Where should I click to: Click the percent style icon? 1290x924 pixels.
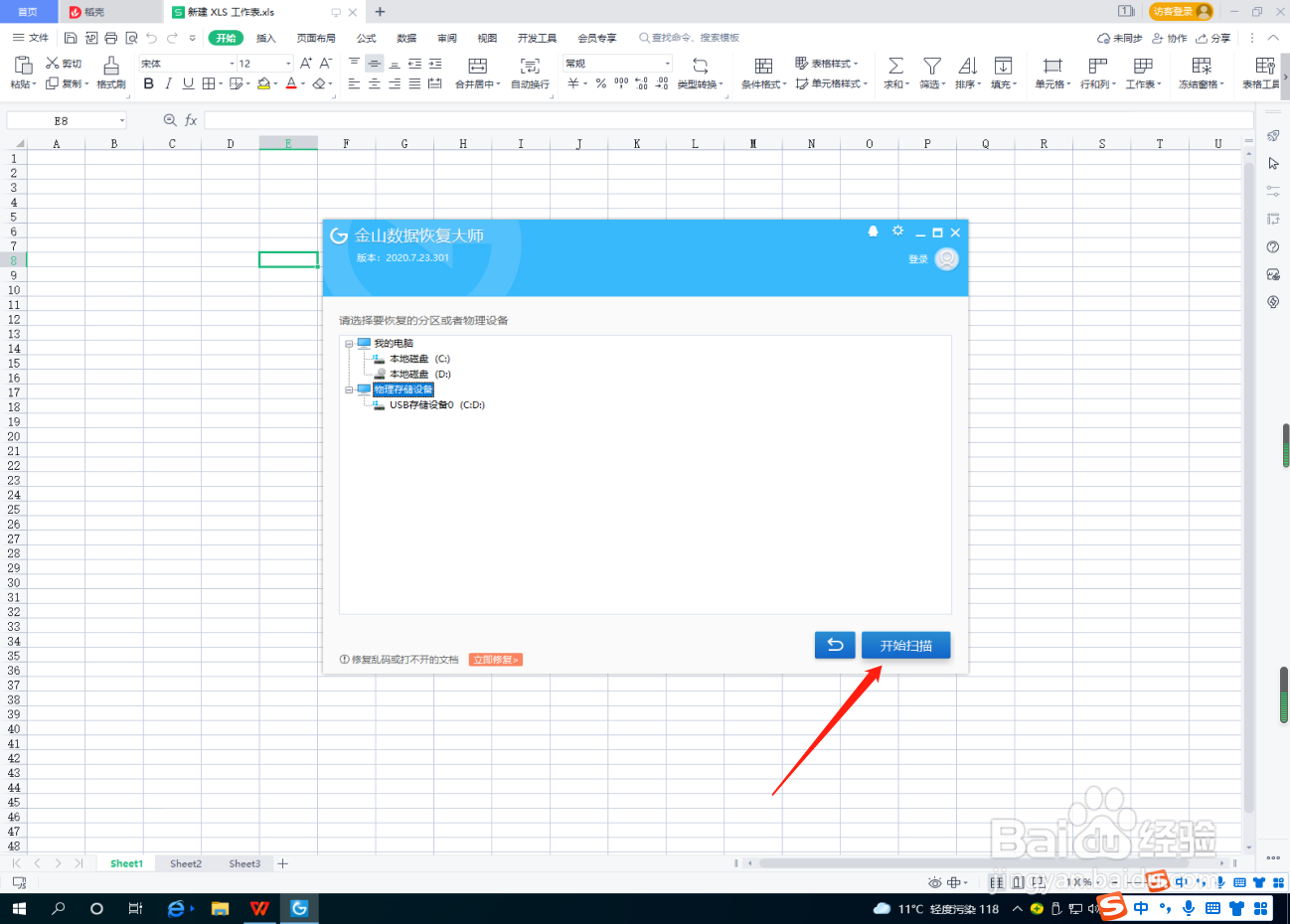601,83
